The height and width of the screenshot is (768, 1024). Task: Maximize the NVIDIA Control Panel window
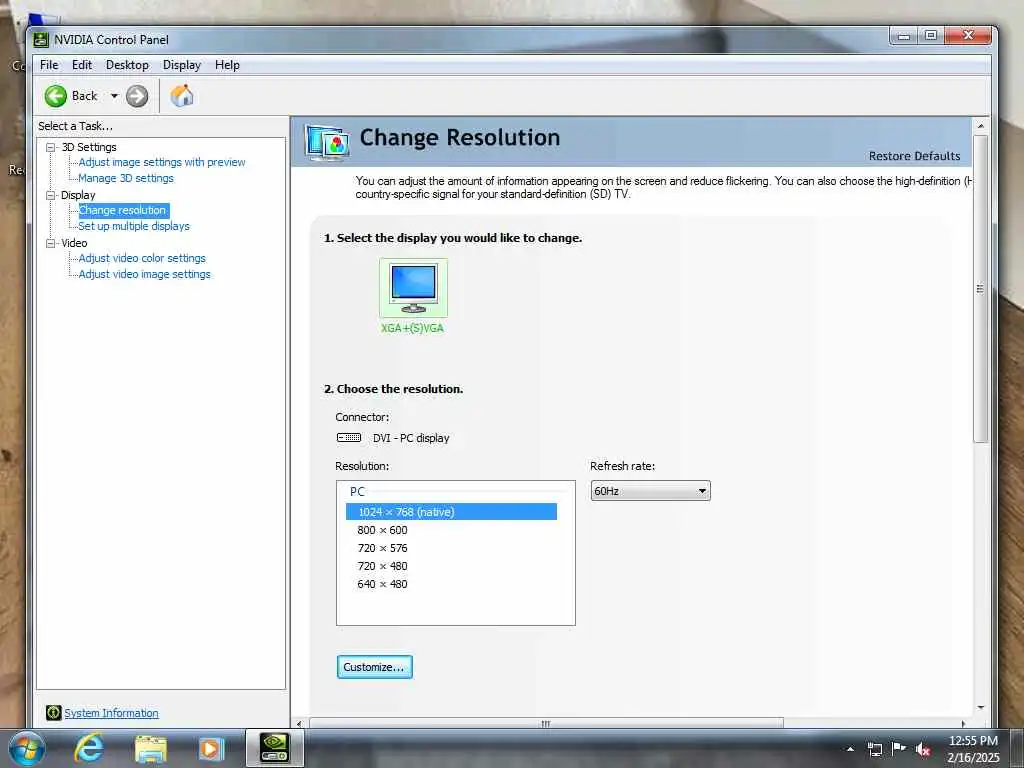tap(931, 36)
